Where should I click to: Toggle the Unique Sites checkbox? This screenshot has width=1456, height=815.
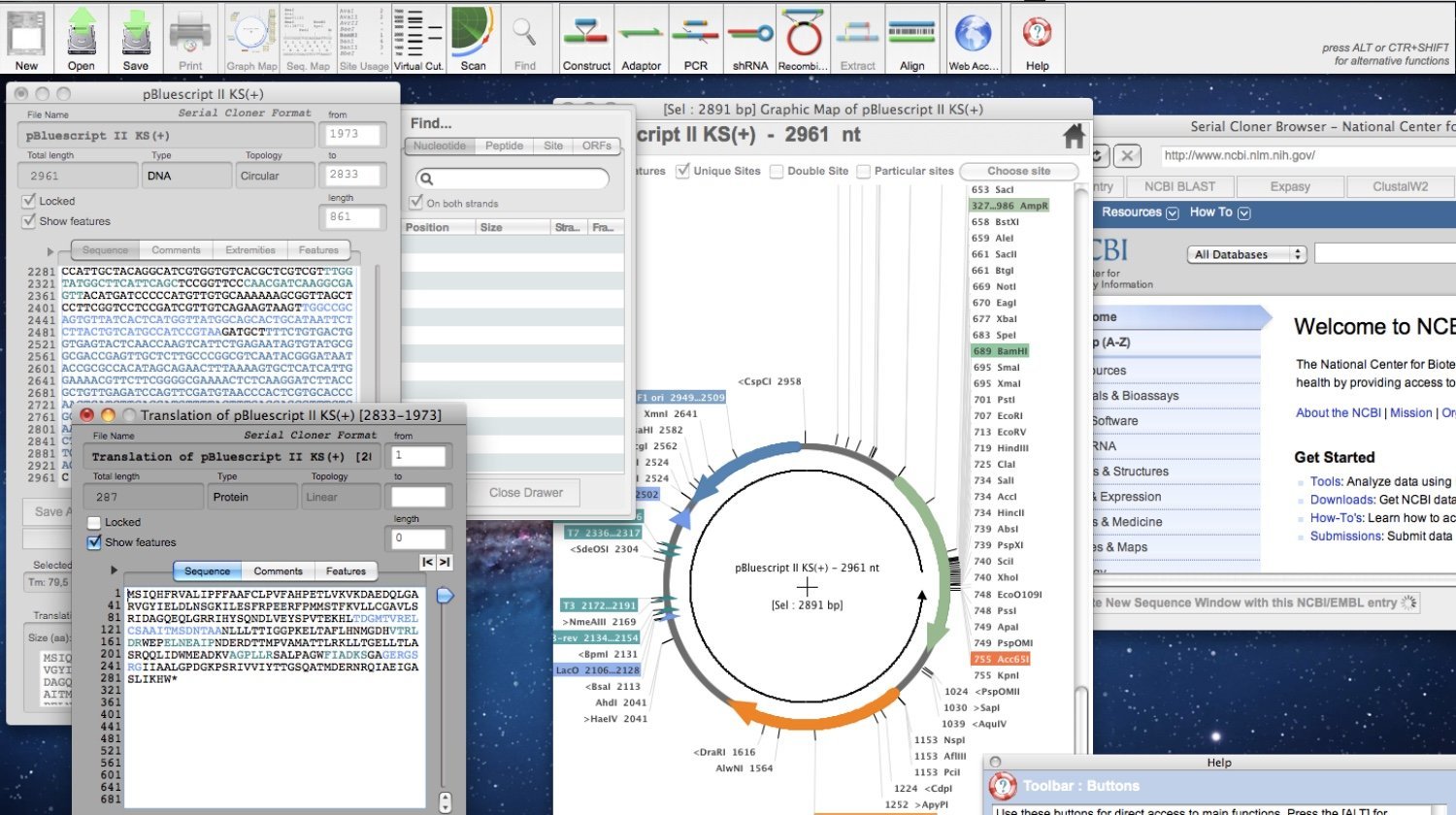click(683, 171)
